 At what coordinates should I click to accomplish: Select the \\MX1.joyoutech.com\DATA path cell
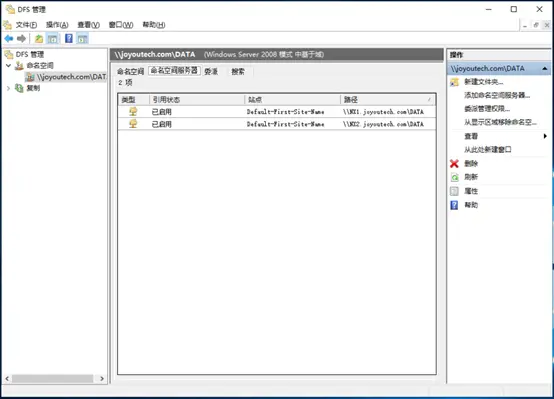[x=383, y=112]
